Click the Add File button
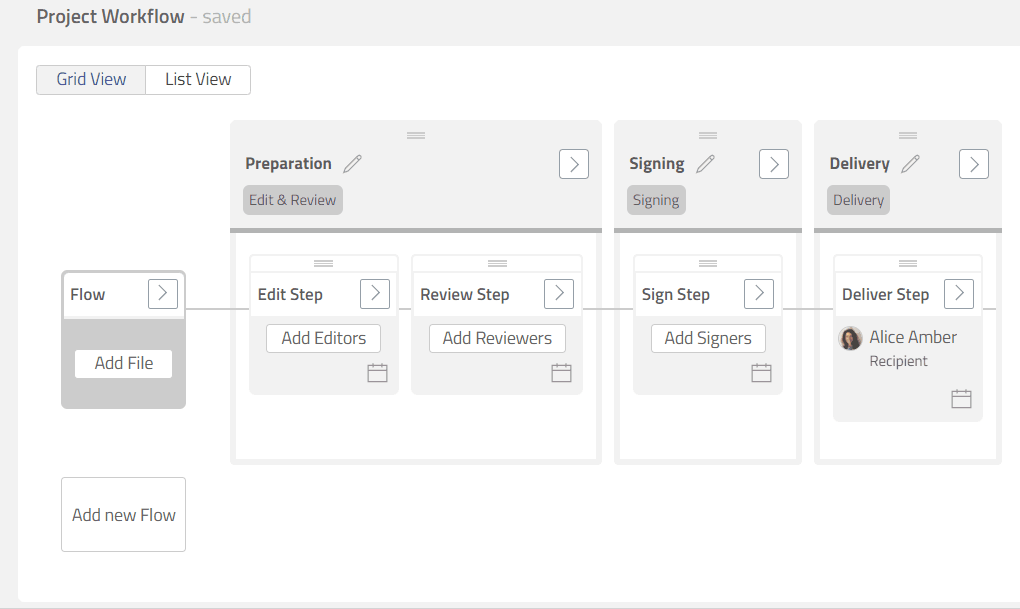This screenshot has height=609, width=1020. (124, 363)
